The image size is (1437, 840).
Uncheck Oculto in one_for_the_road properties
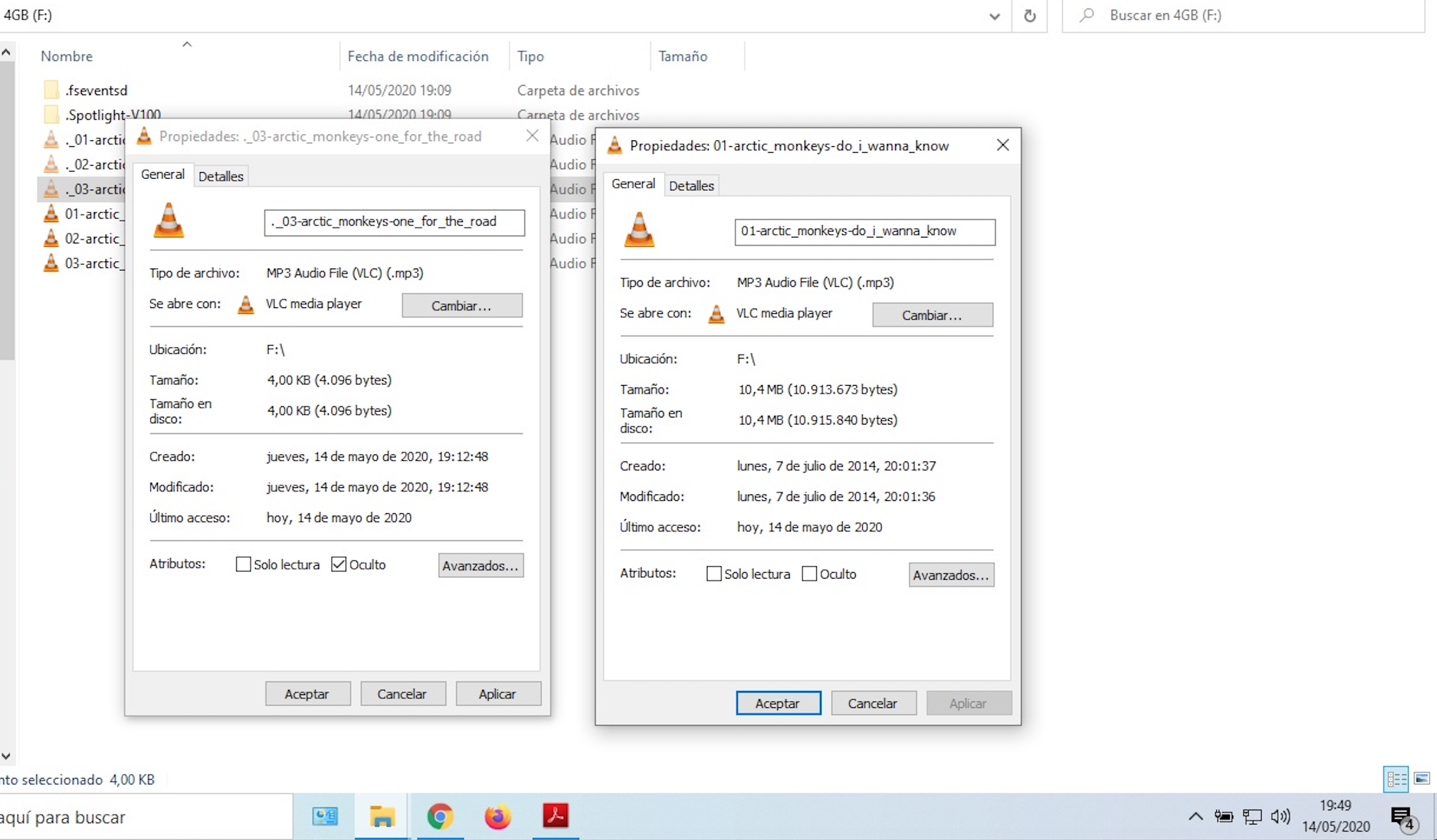[x=339, y=564]
